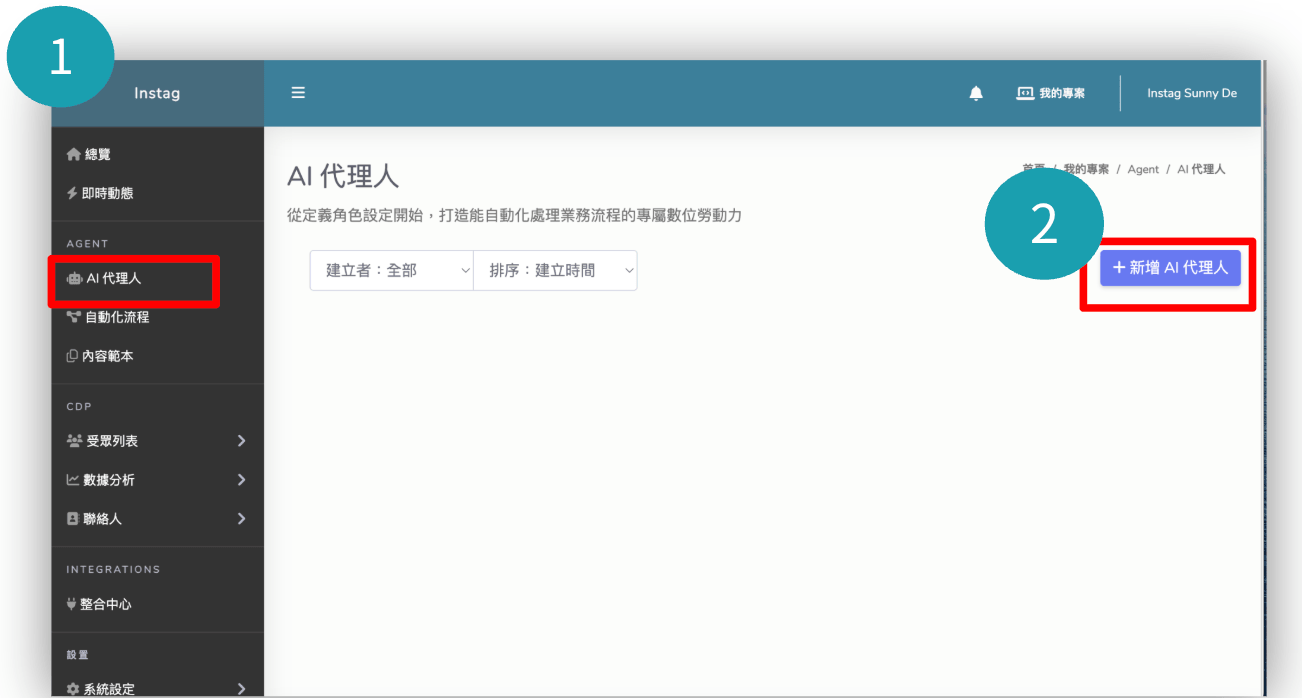
Task: Click the home icon beside 總覽
Action: point(73,154)
